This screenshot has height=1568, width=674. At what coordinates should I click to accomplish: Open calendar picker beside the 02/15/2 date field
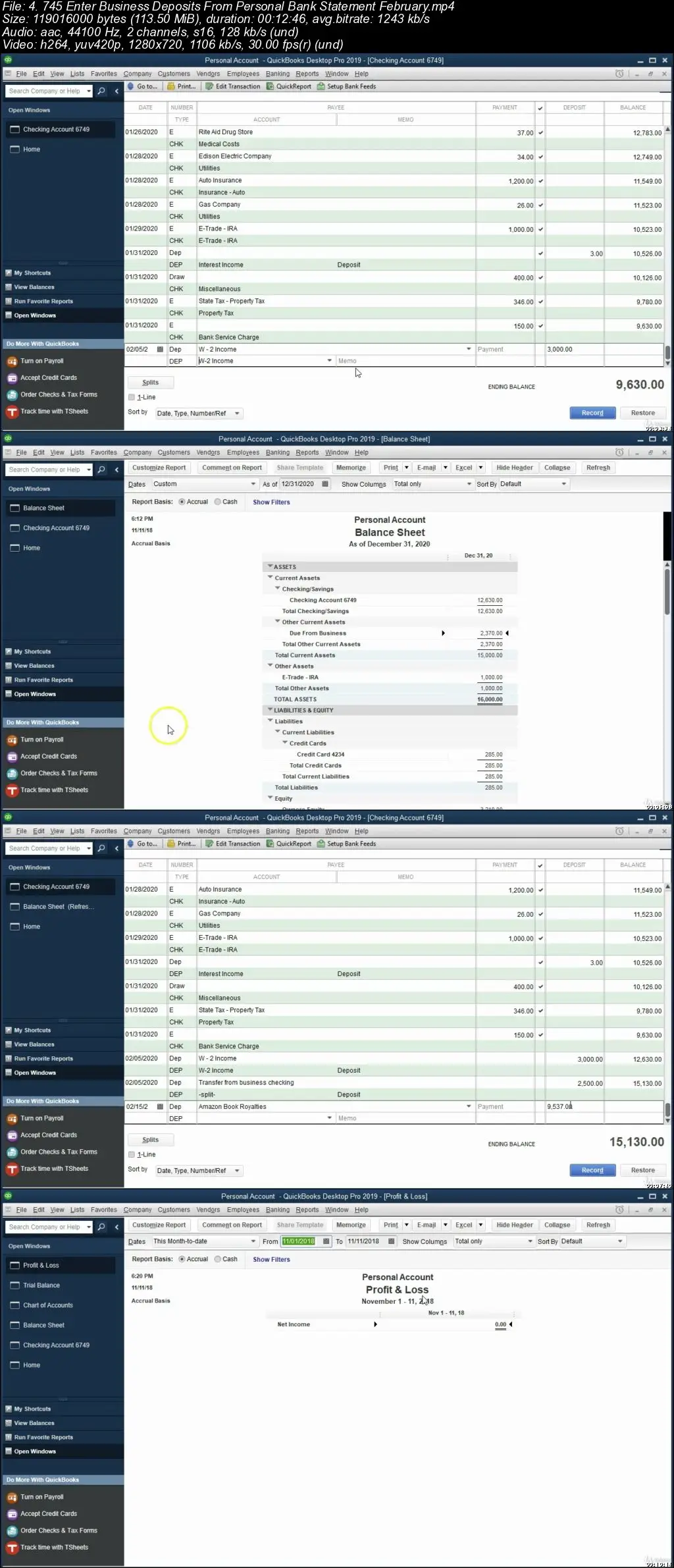point(160,1106)
